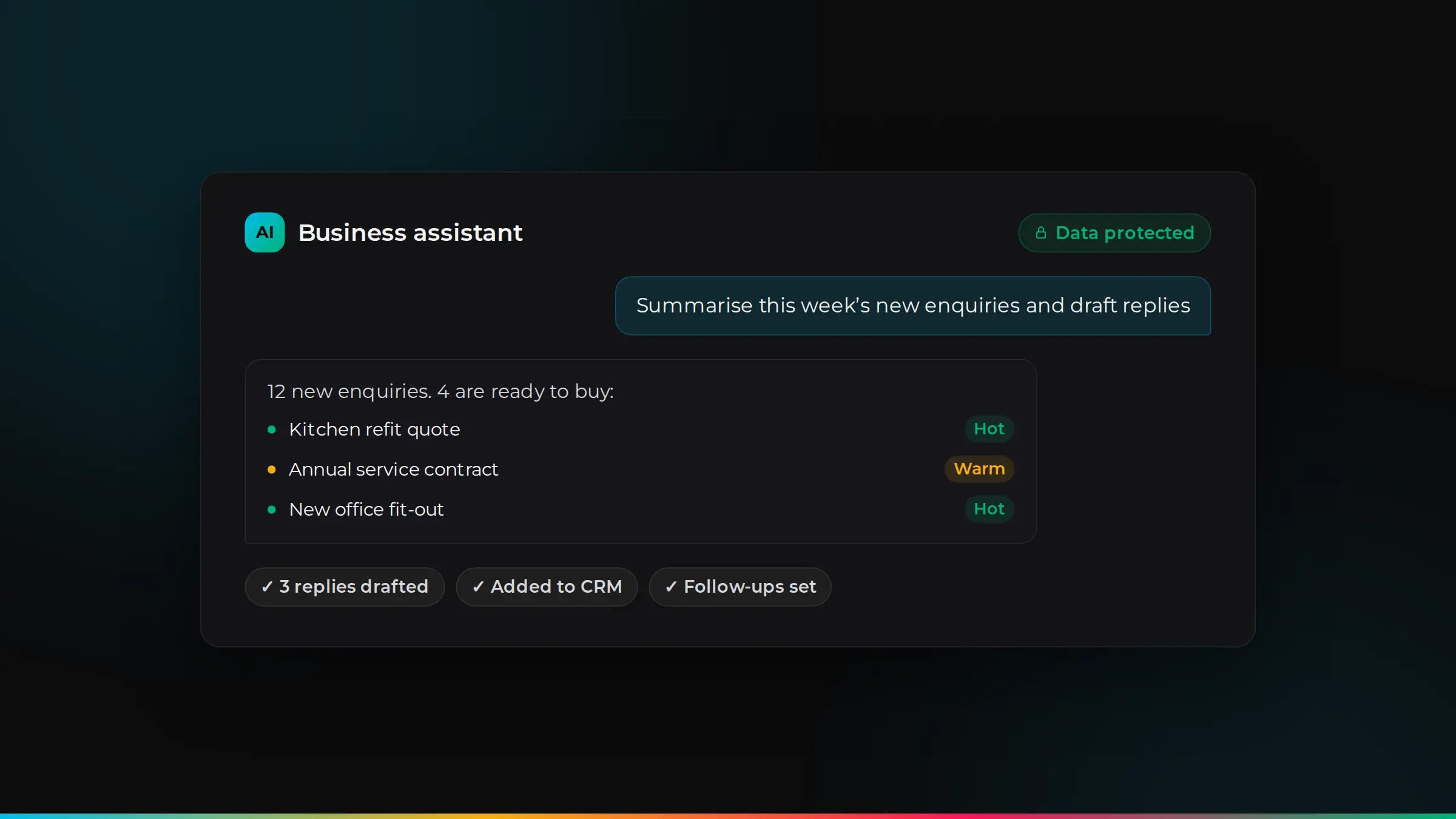Click the Hot tag on New office fit-out
Image resolution: width=1456 pixels, height=819 pixels.
[989, 509]
